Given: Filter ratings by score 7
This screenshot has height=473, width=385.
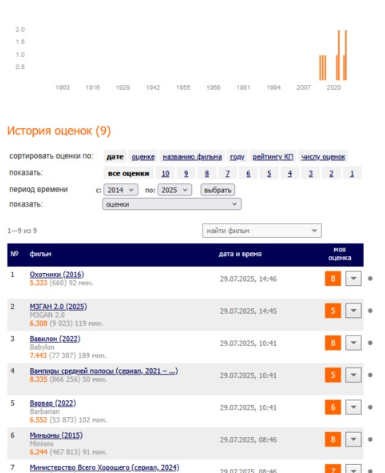Looking at the screenshot, I should click(x=227, y=173).
